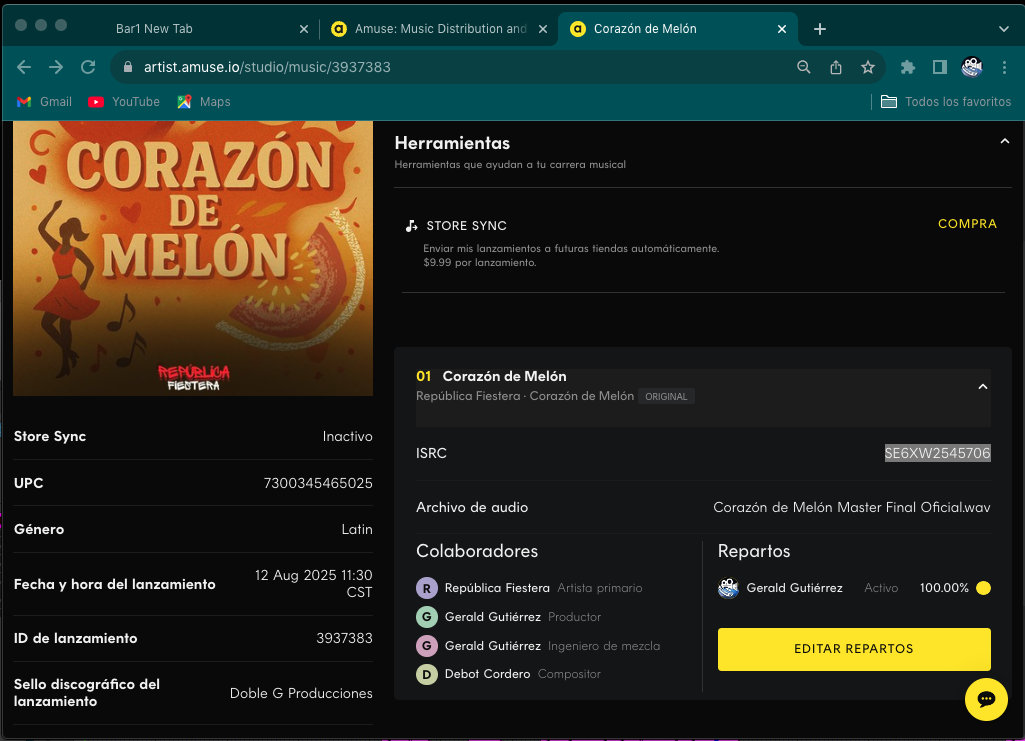Open the Chrome profile avatar
The height and width of the screenshot is (741, 1025).
tap(972, 67)
